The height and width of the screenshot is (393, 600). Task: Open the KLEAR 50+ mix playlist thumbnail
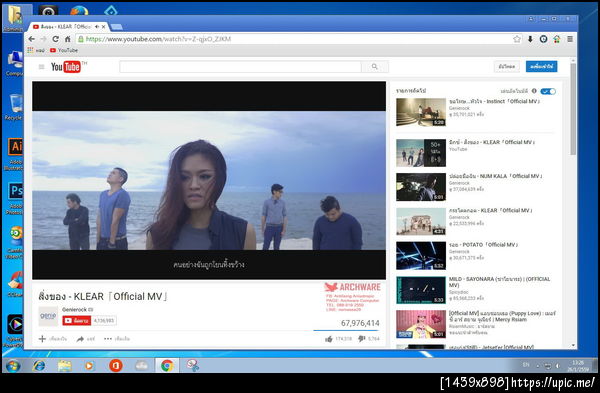(x=421, y=153)
